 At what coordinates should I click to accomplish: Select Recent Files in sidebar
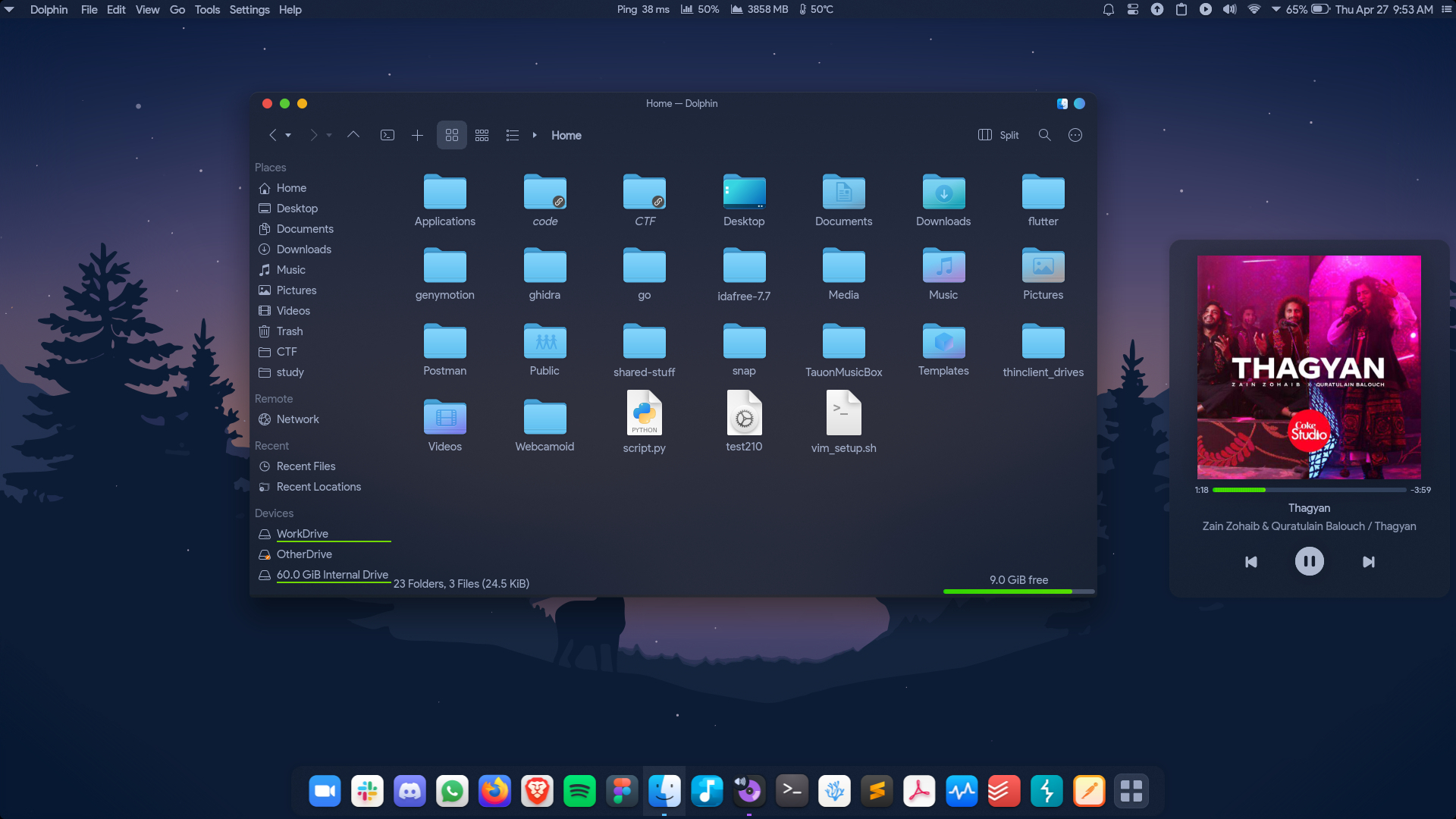point(306,466)
